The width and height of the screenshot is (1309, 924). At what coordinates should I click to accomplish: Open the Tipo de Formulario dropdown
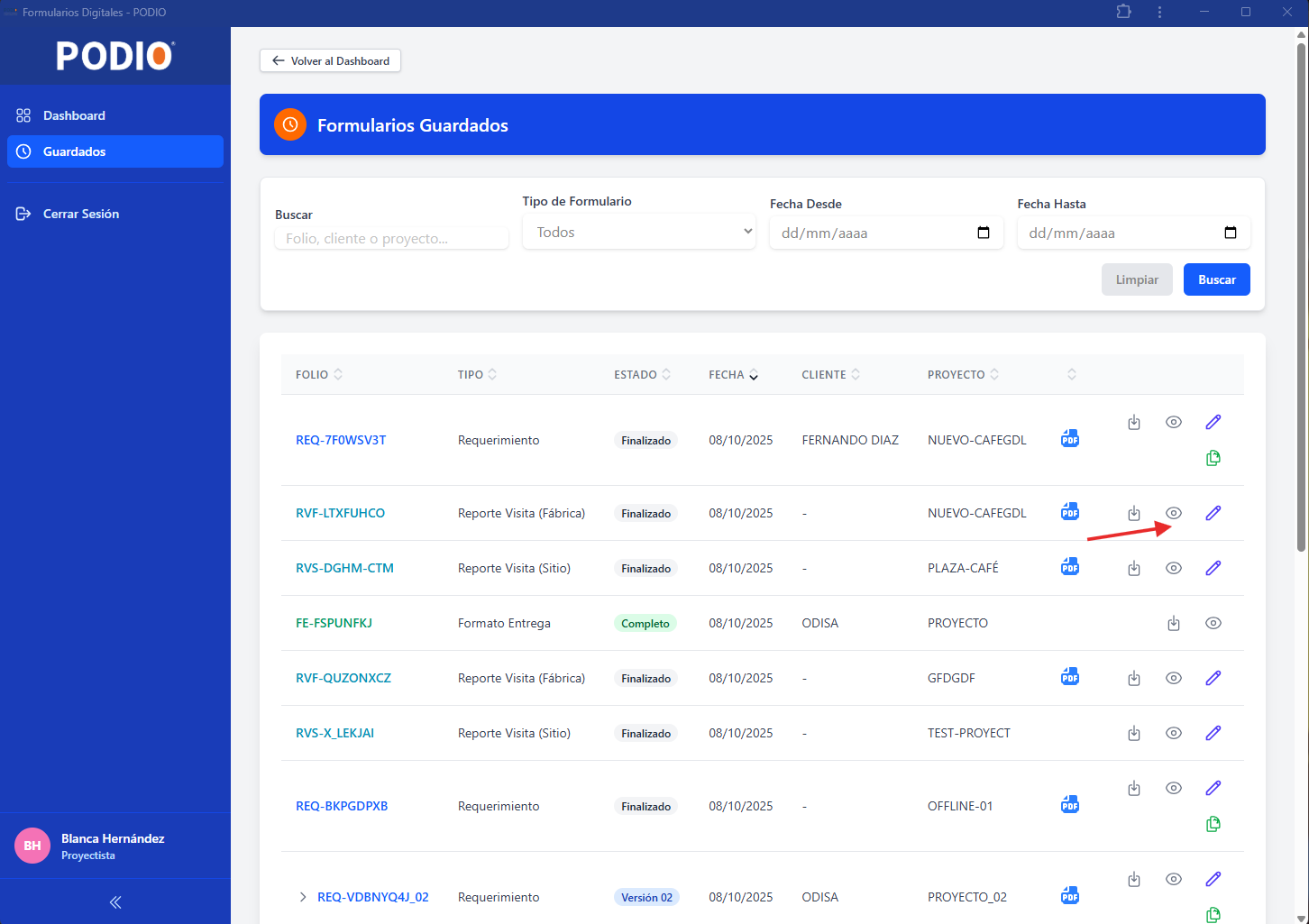[x=639, y=232]
